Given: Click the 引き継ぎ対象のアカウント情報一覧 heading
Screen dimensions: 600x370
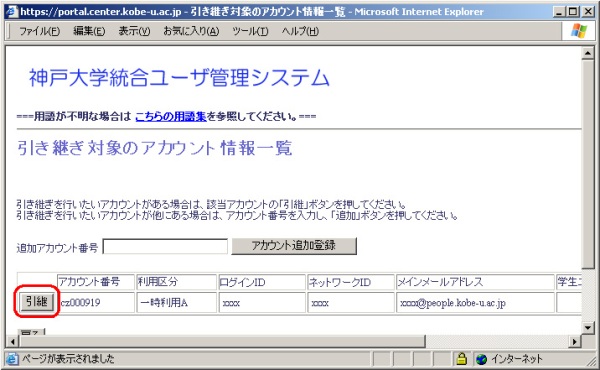Looking at the screenshot, I should pyautogui.click(x=155, y=148).
